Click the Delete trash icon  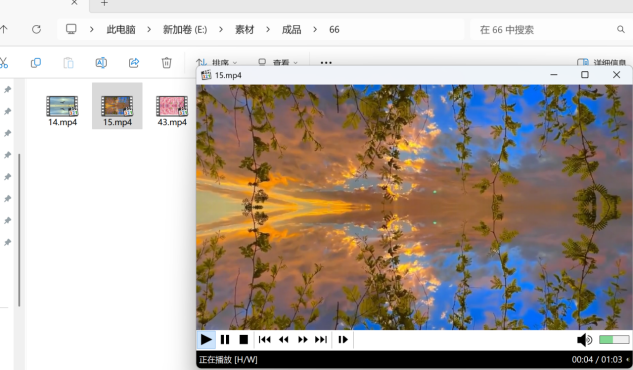click(x=166, y=63)
